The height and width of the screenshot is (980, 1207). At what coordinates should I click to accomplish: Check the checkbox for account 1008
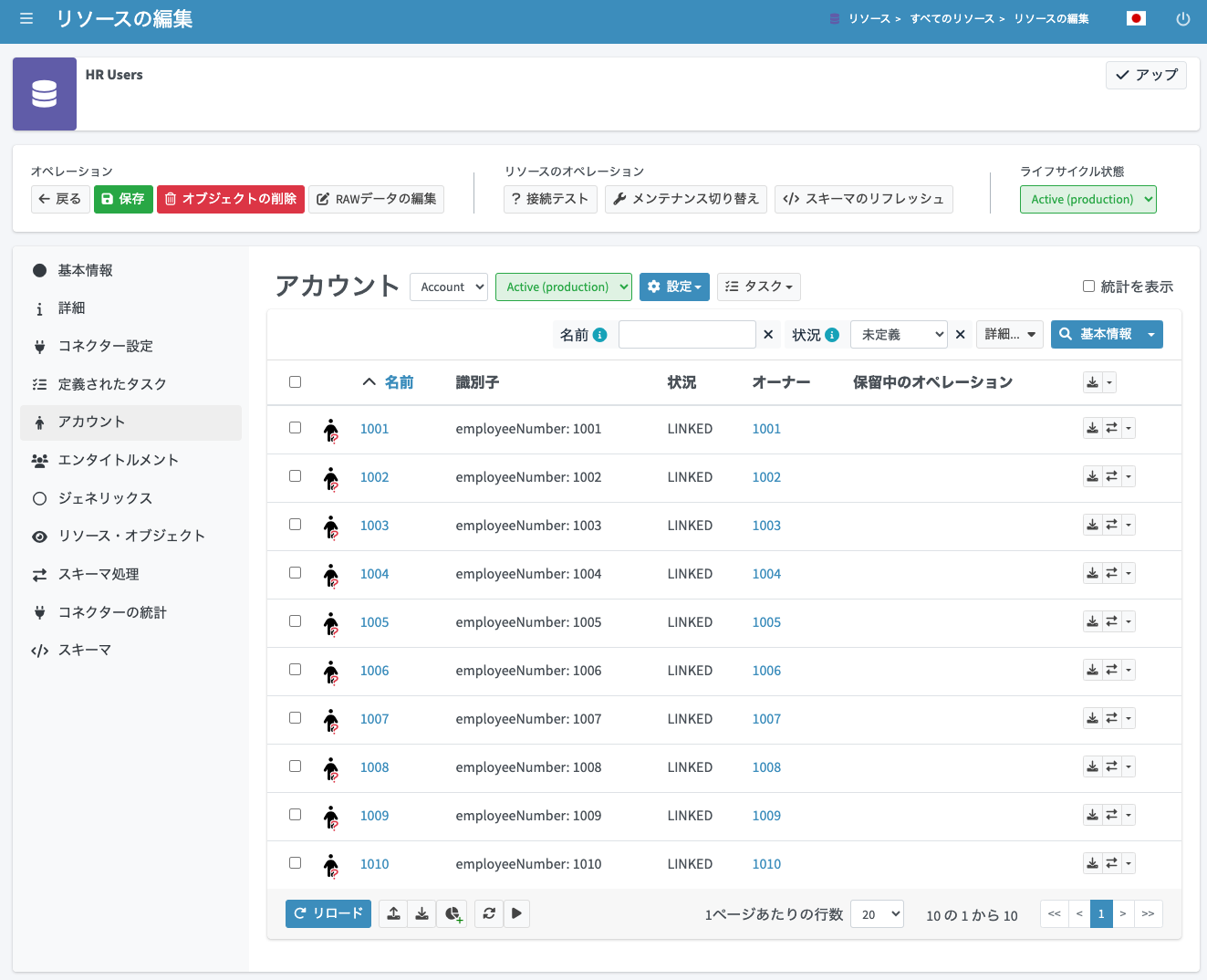tap(295, 766)
